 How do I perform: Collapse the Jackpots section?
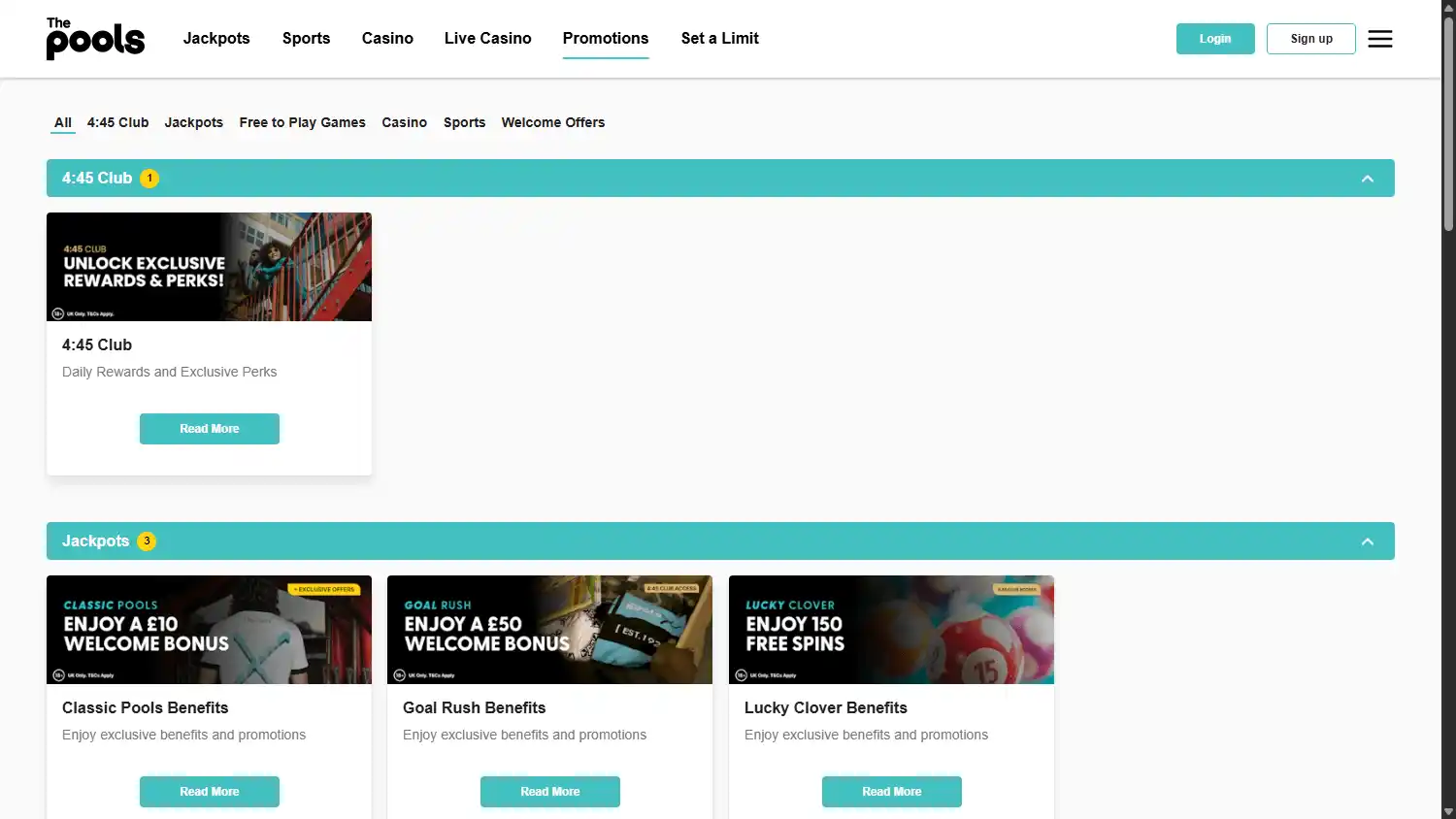(1368, 541)
